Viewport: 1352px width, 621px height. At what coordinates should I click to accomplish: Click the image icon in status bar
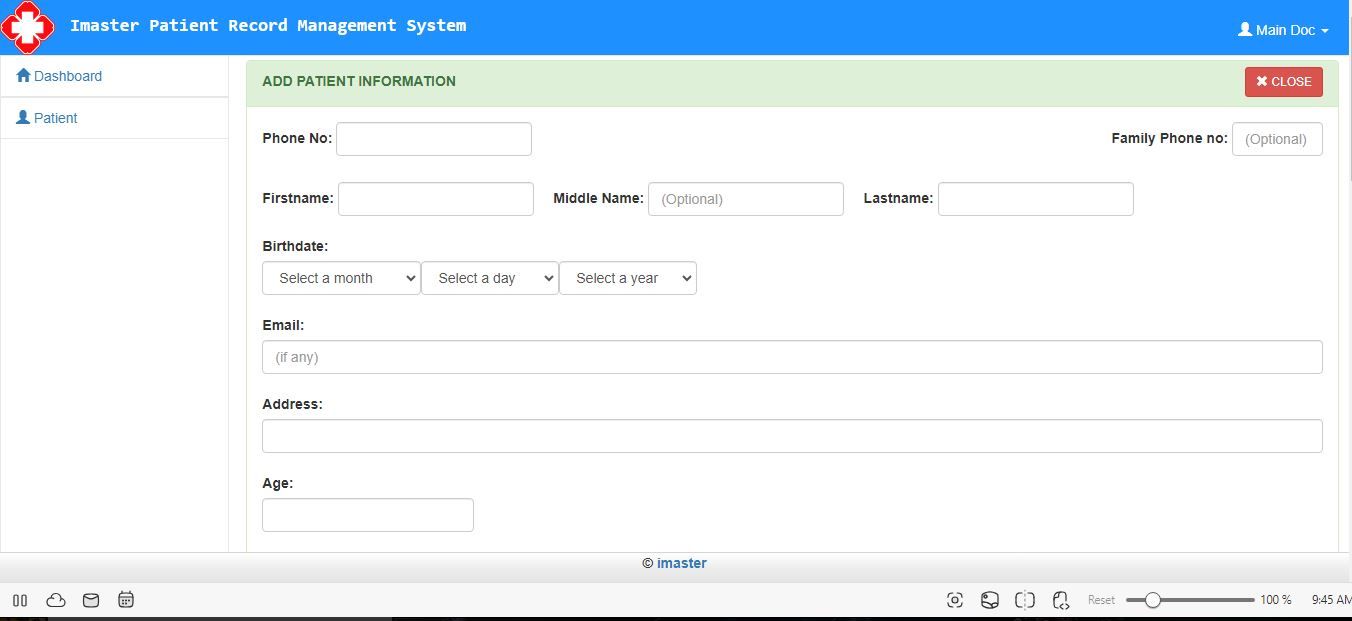989,600
